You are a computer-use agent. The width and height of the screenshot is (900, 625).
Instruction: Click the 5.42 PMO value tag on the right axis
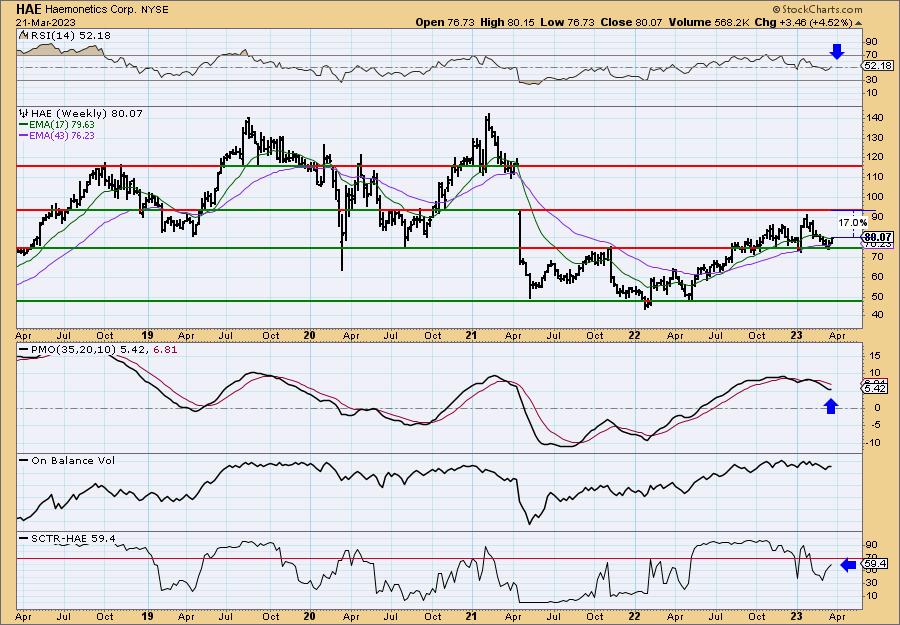pyautogui.click(x=876, y=389)
